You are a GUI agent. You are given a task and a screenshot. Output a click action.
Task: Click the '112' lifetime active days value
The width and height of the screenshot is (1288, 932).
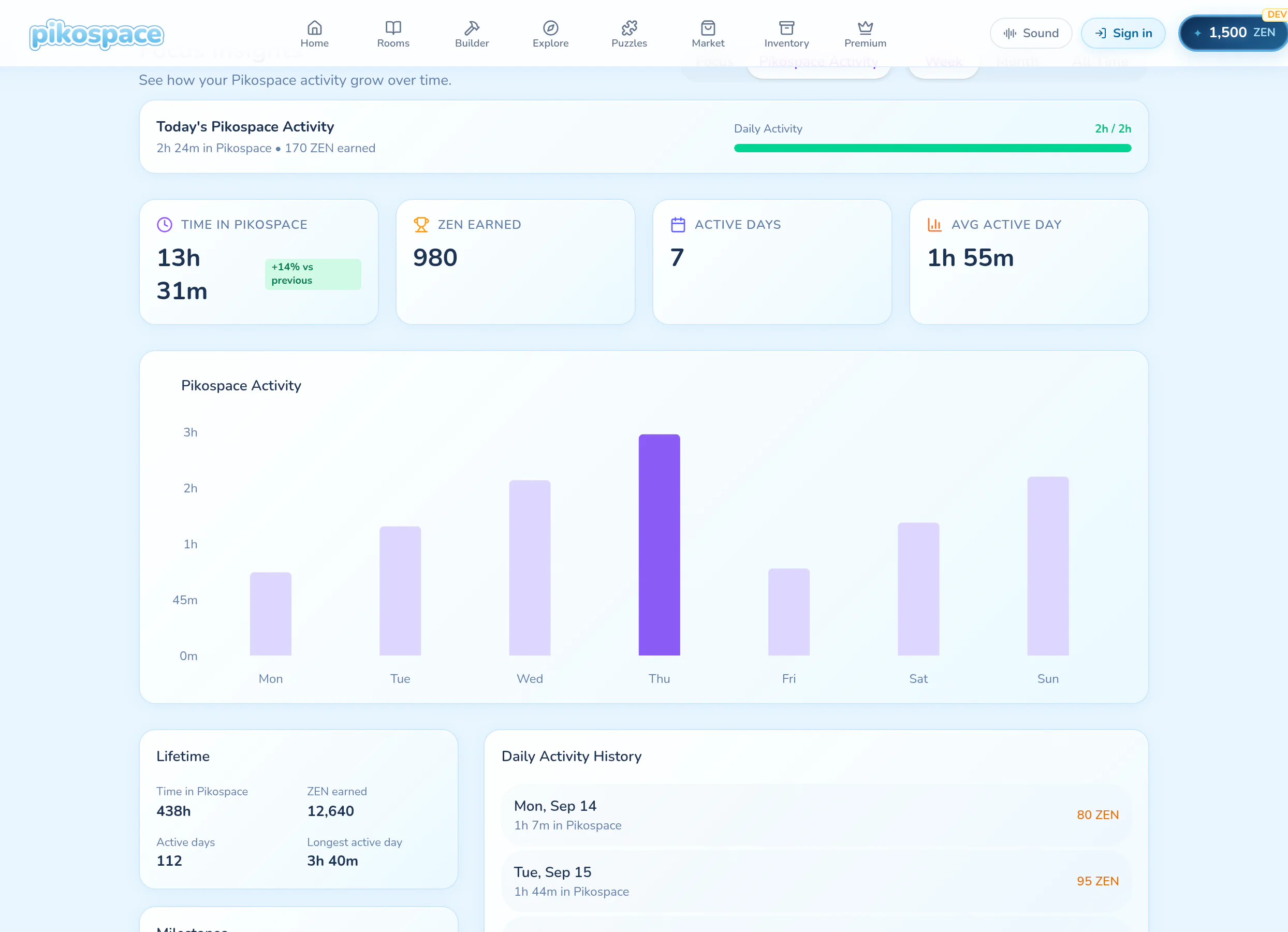169,861
